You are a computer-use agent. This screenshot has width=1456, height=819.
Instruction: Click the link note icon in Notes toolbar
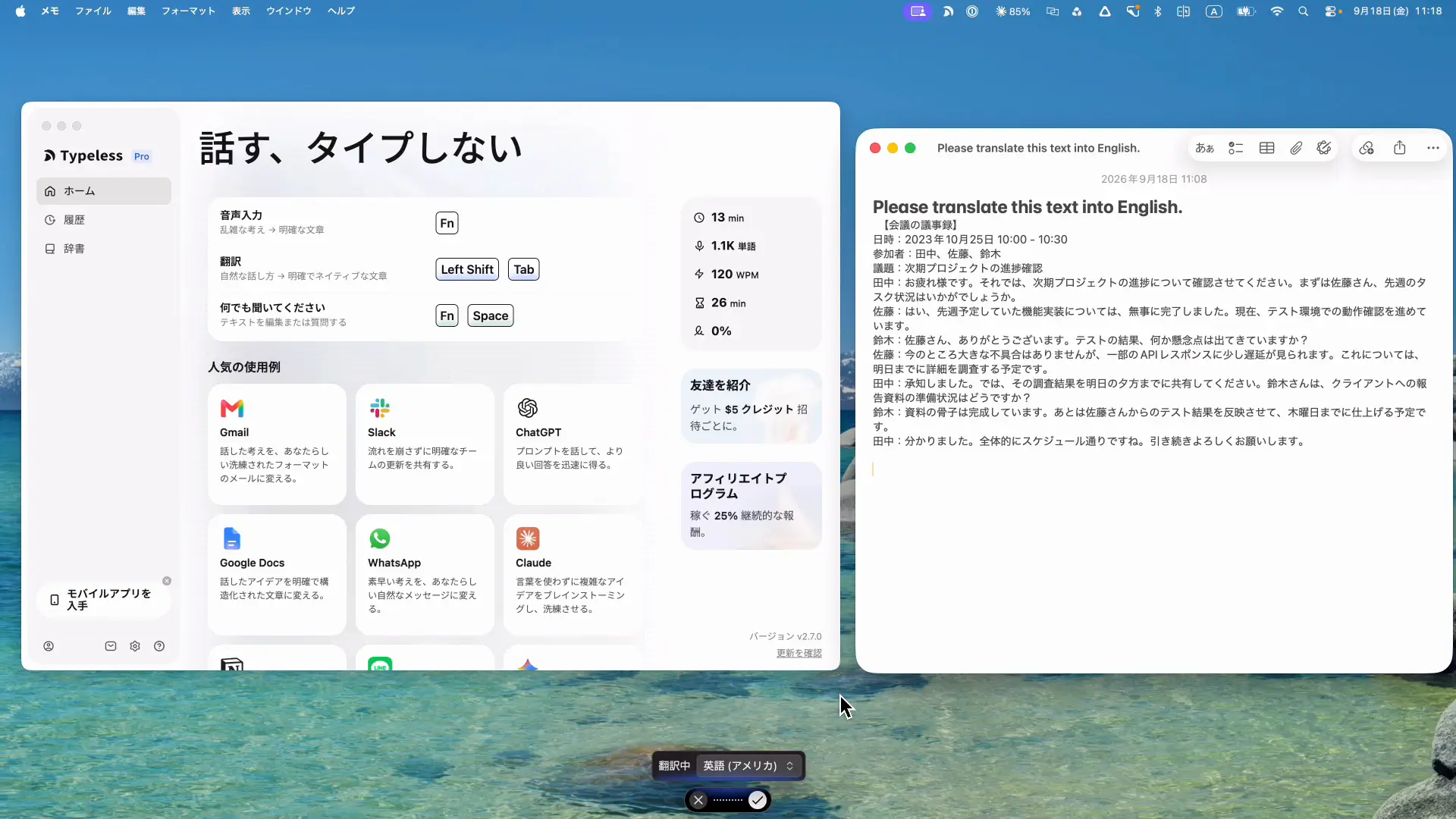1367,148
